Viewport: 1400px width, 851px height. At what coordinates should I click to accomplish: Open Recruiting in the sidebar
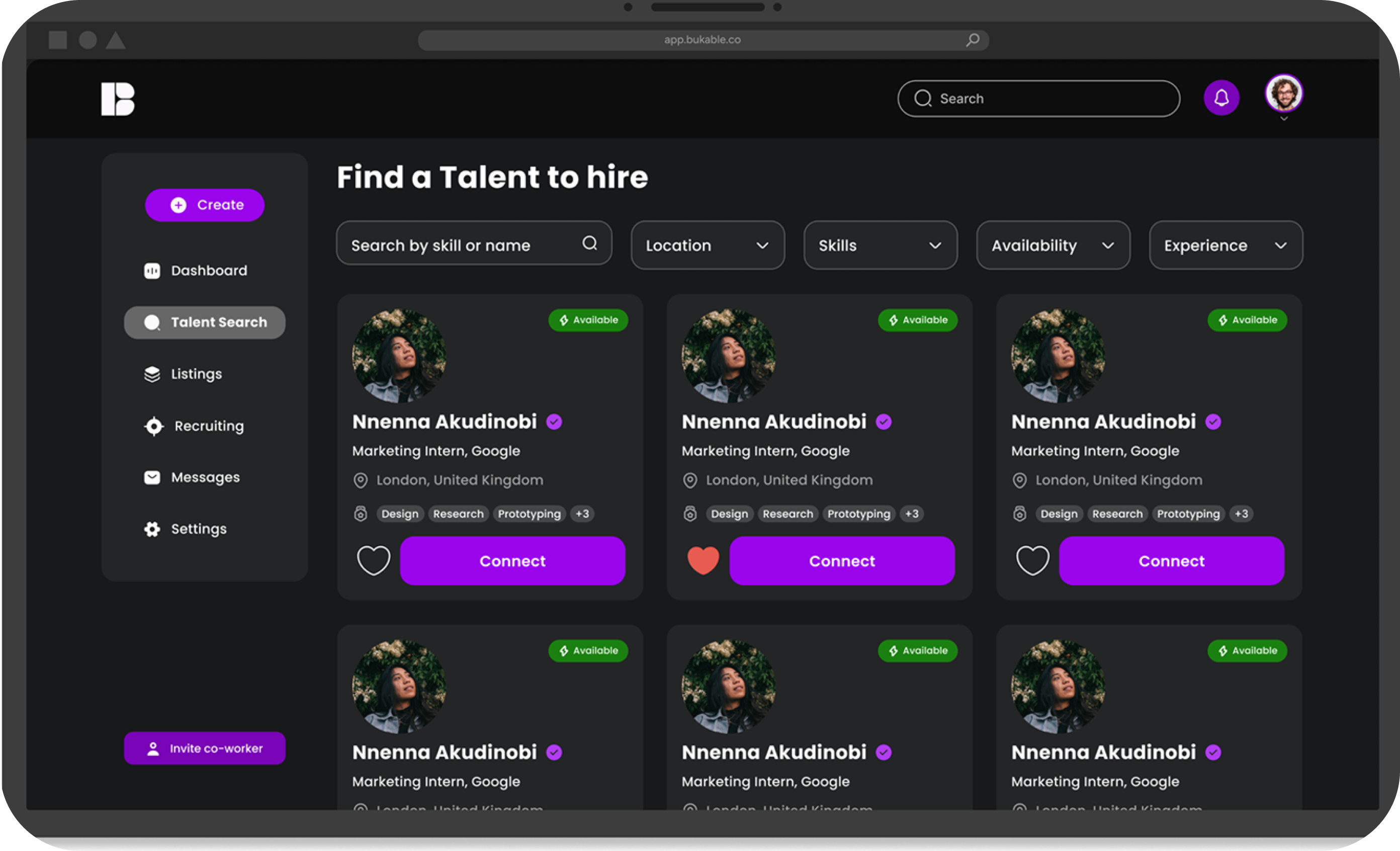pos(194,426)
